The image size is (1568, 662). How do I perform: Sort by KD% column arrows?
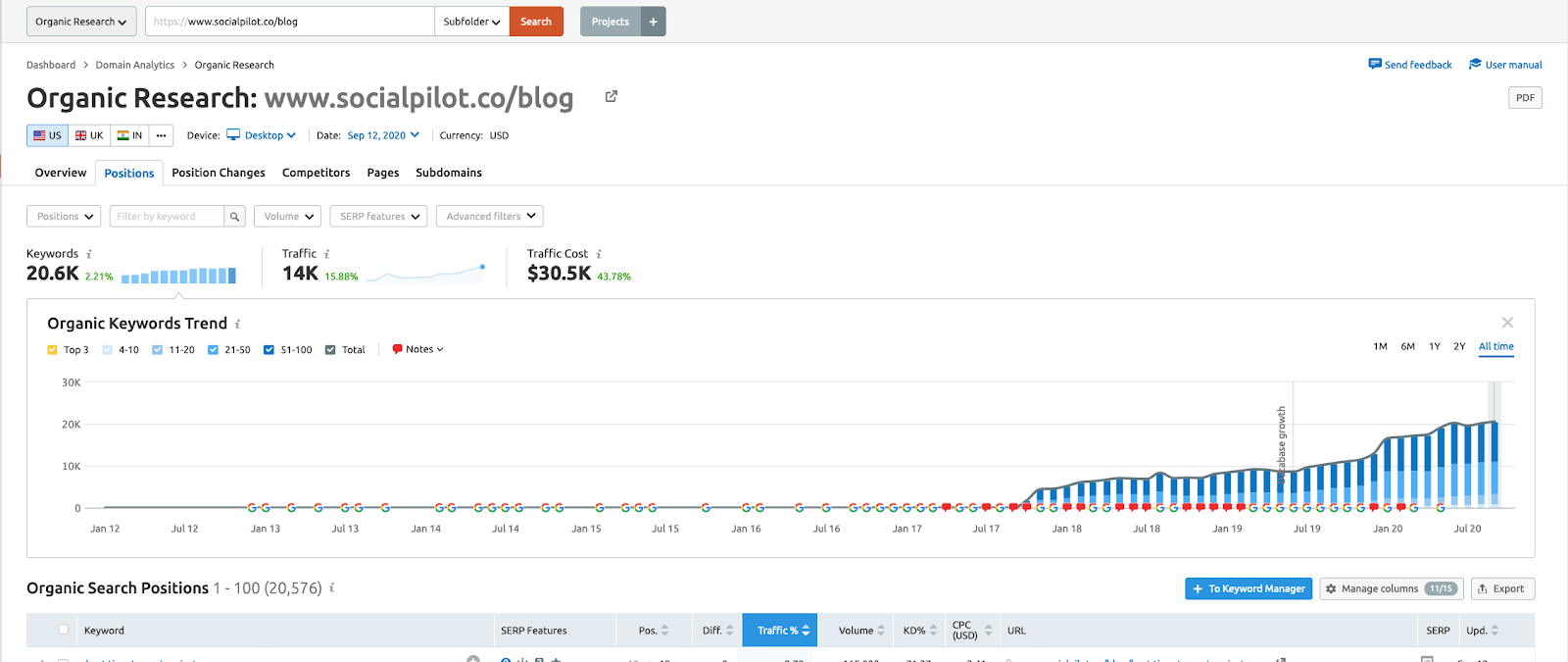click(933, 631)
